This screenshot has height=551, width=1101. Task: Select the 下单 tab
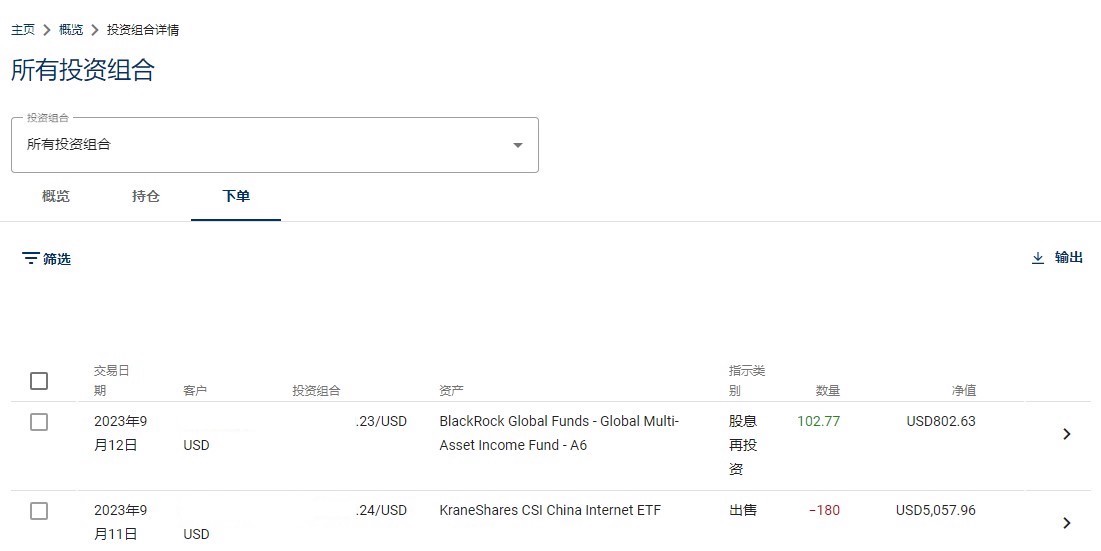pyautogui.click(x=236, y=197)
